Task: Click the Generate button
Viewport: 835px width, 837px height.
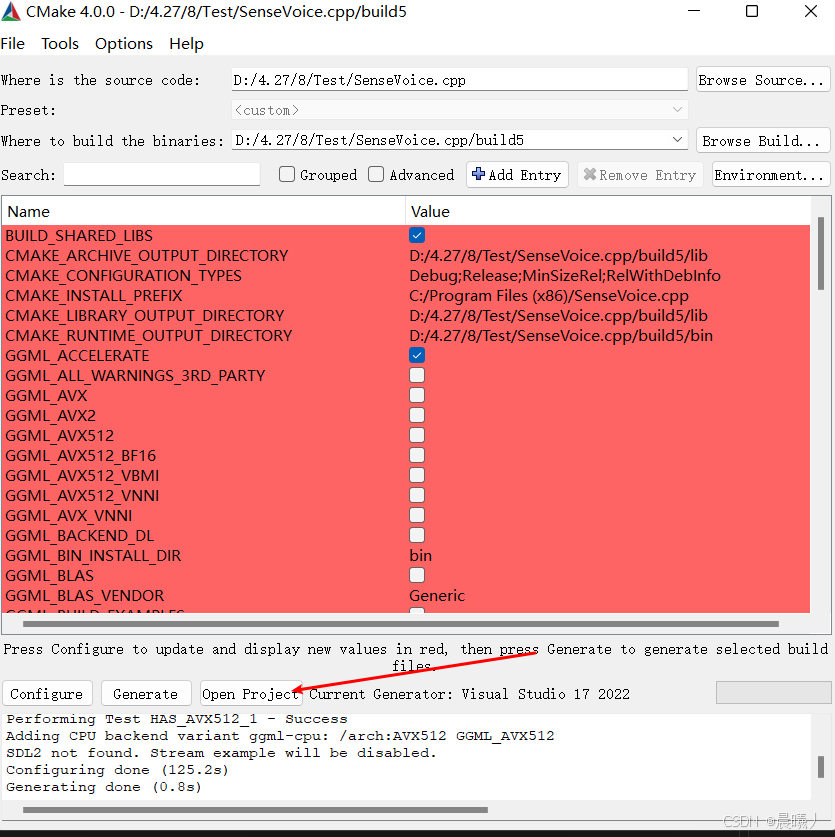Action: [x=146, y=693]
